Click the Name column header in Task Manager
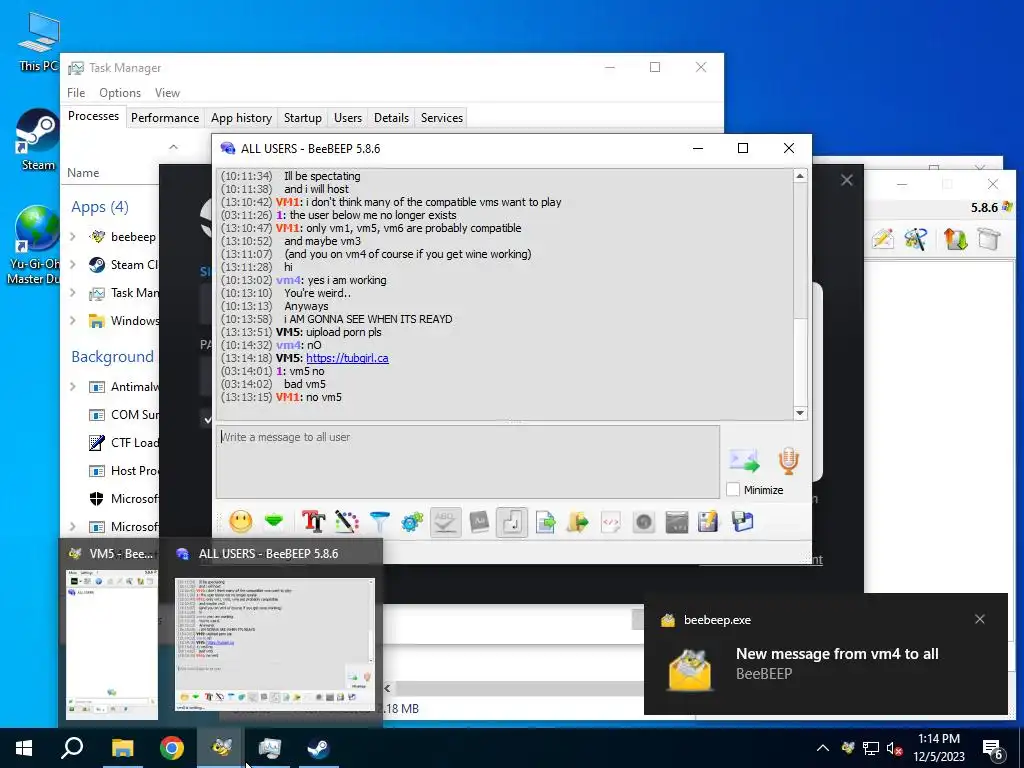The image size is (1024, 768). tap(83, 172)
